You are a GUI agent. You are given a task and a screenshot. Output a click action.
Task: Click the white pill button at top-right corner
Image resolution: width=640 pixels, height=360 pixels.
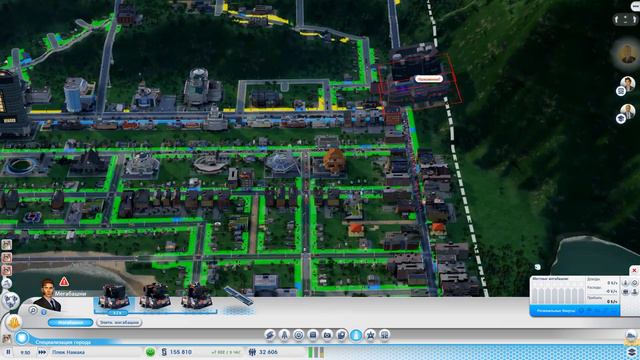click(x=636, y=6)
